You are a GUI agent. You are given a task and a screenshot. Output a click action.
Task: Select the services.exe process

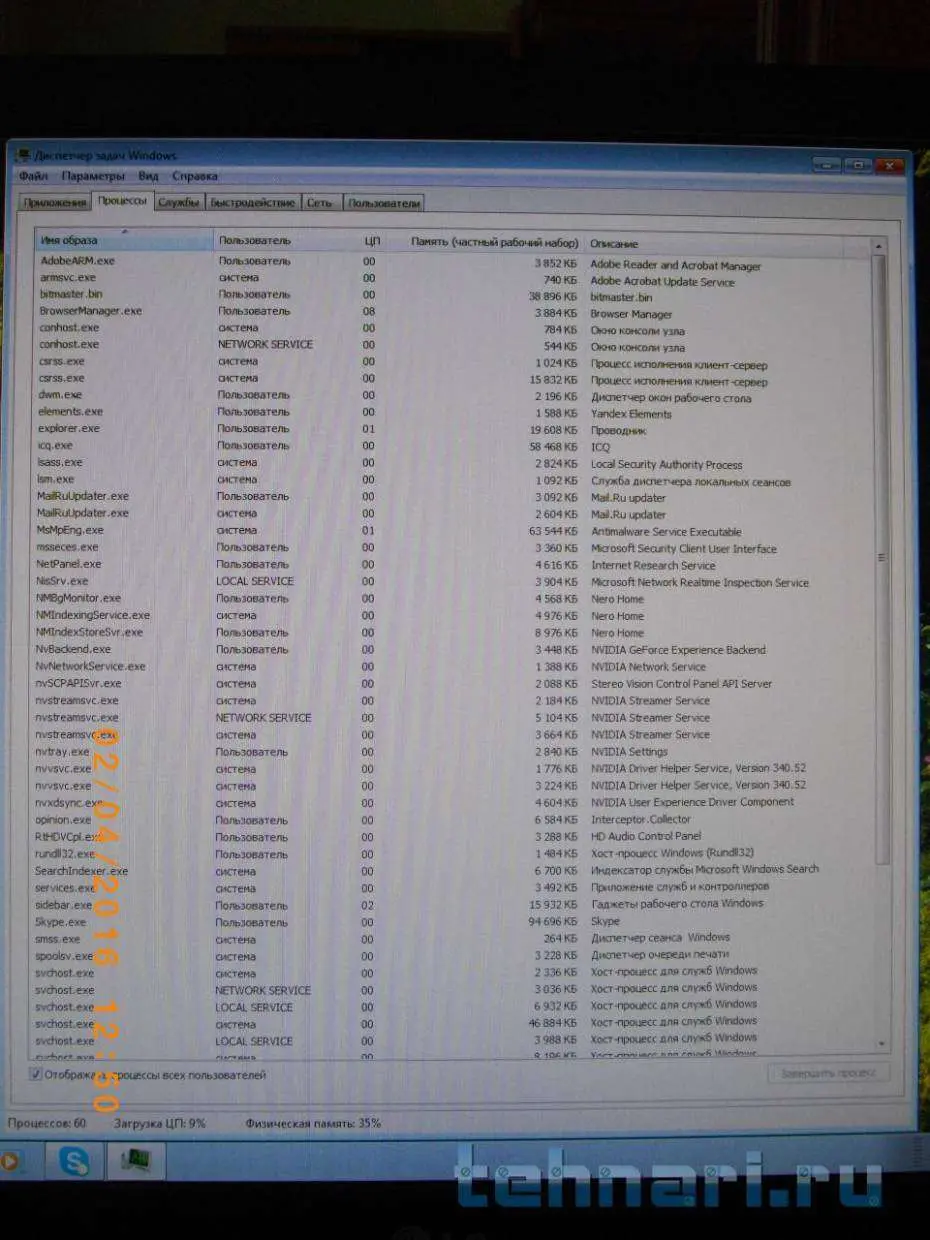[453, 888]
